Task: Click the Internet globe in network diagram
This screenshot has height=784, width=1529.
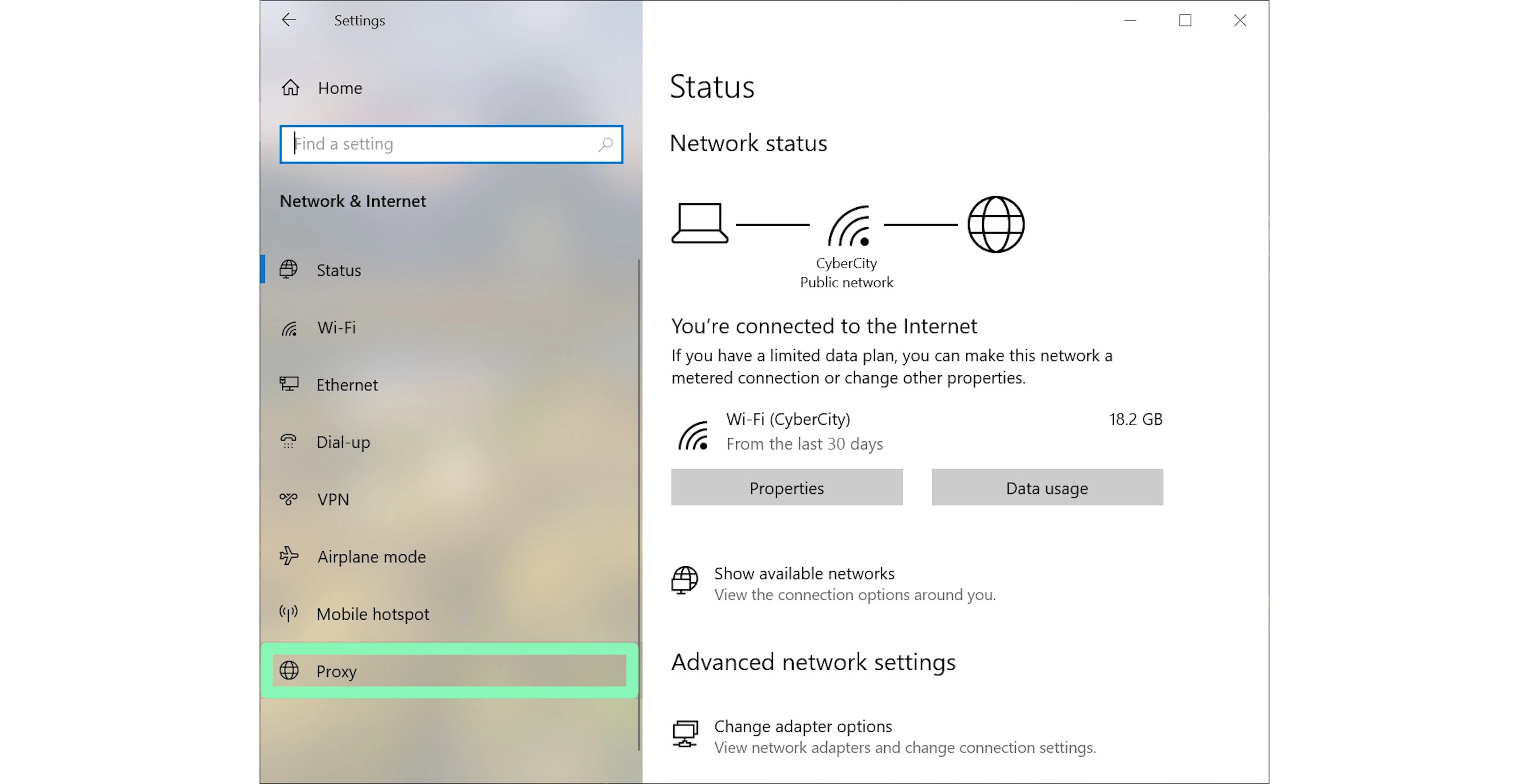Action: point(996,225)
